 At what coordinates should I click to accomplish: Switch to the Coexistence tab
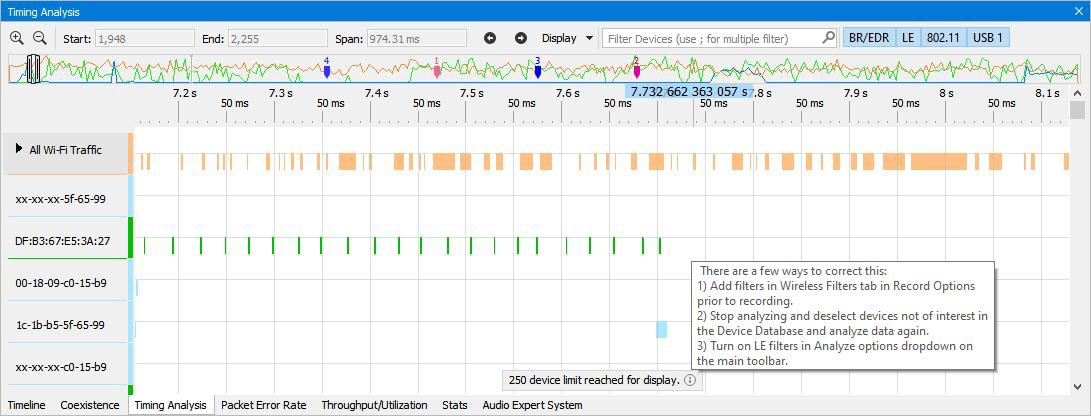90,405
